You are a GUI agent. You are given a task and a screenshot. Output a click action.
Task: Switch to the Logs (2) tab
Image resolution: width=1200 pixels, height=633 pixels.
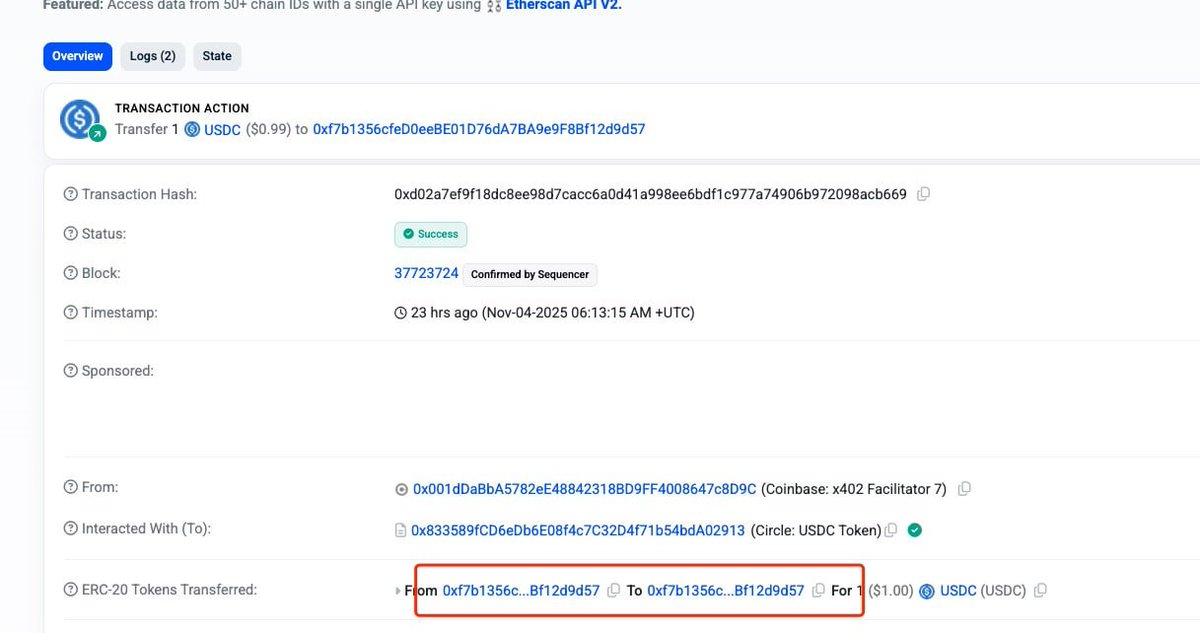(x=152, y=56)
